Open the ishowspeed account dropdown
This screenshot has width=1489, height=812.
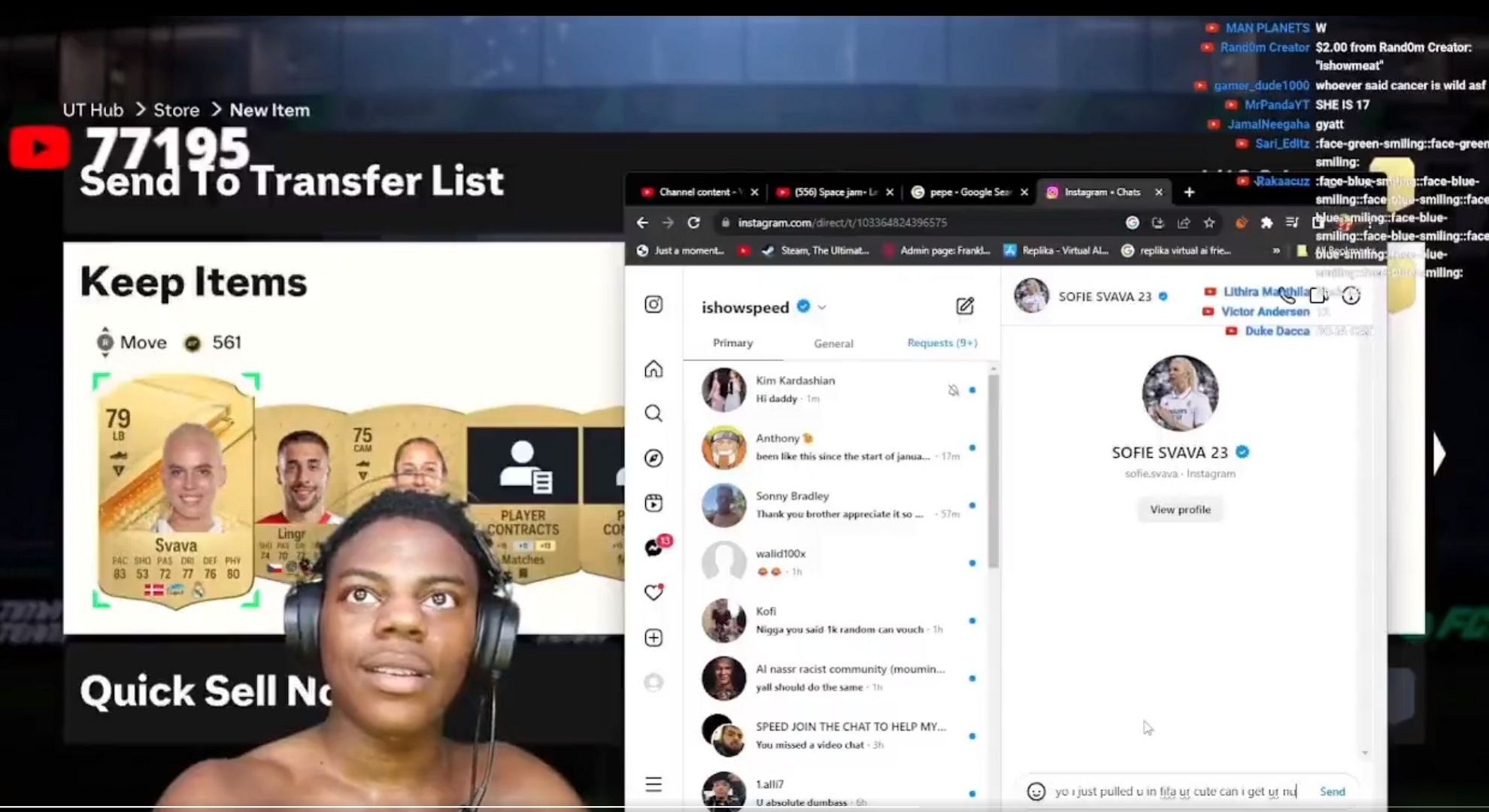tap(819, 307)
